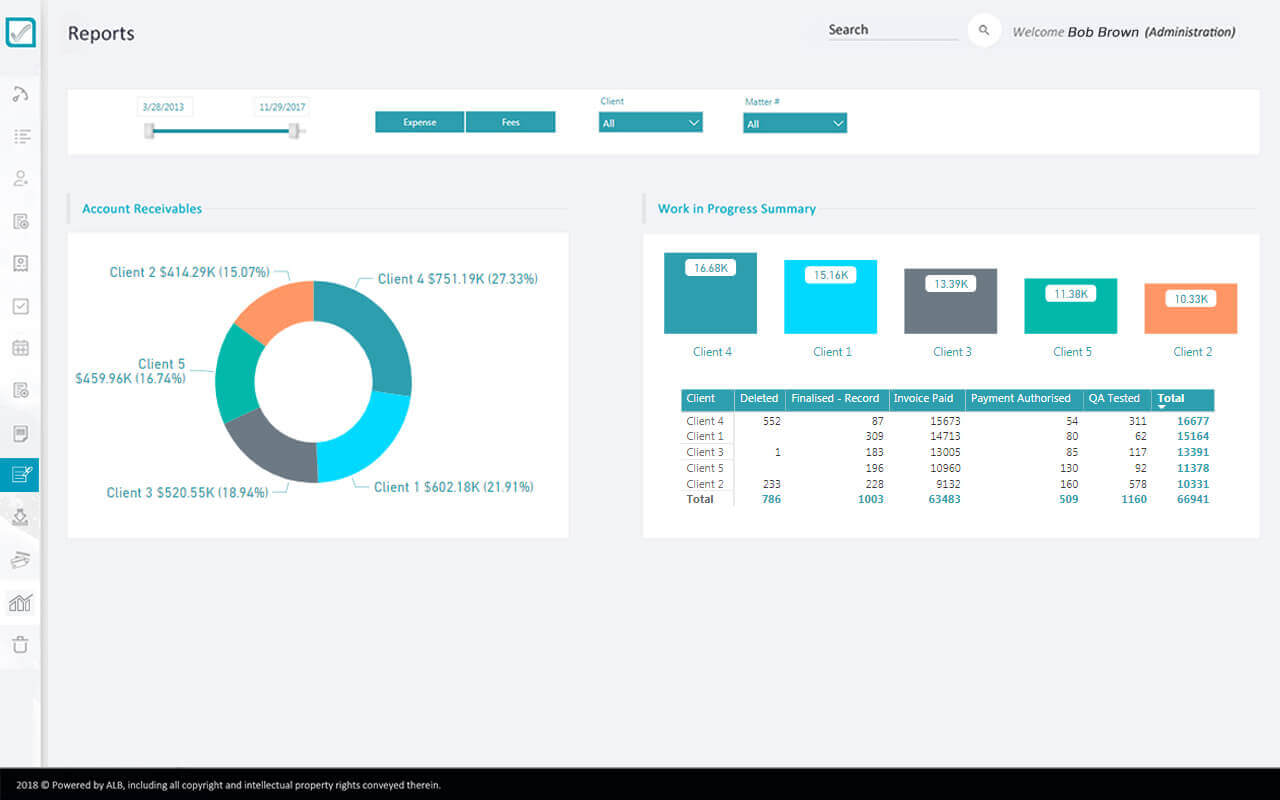Click the magnifier search button

pyautogui.click(x=984, y=31)
